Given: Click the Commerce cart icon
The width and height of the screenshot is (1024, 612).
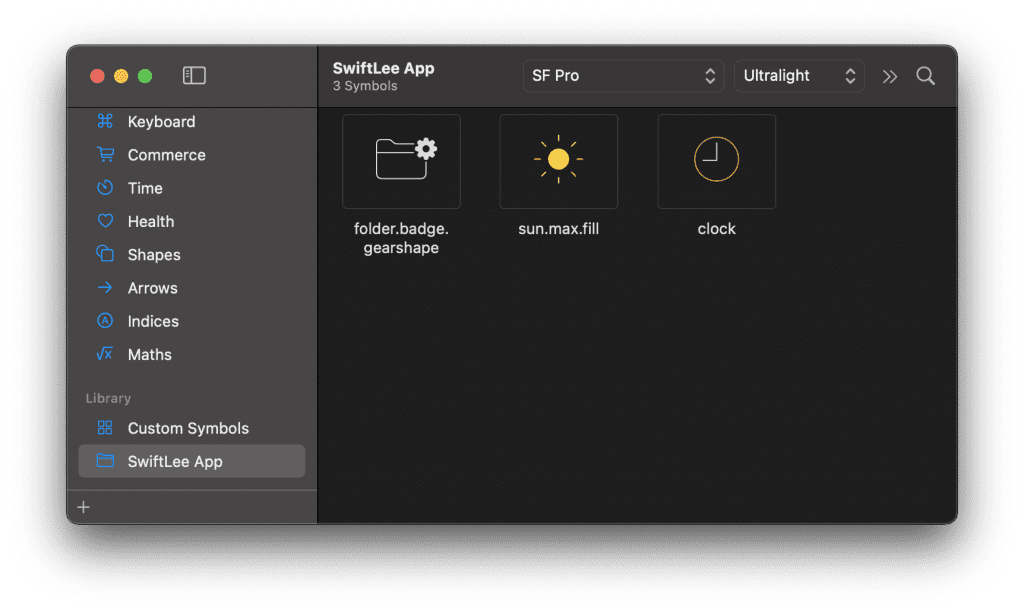Looking at the screenshot, I should pos(105,154).
